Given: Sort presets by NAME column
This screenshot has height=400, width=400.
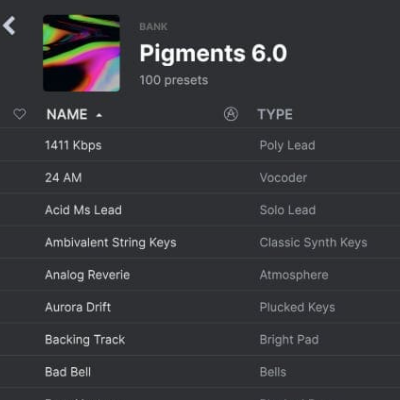Looking at the screenshot, I should pyautogui.click(x=67, y=114).
